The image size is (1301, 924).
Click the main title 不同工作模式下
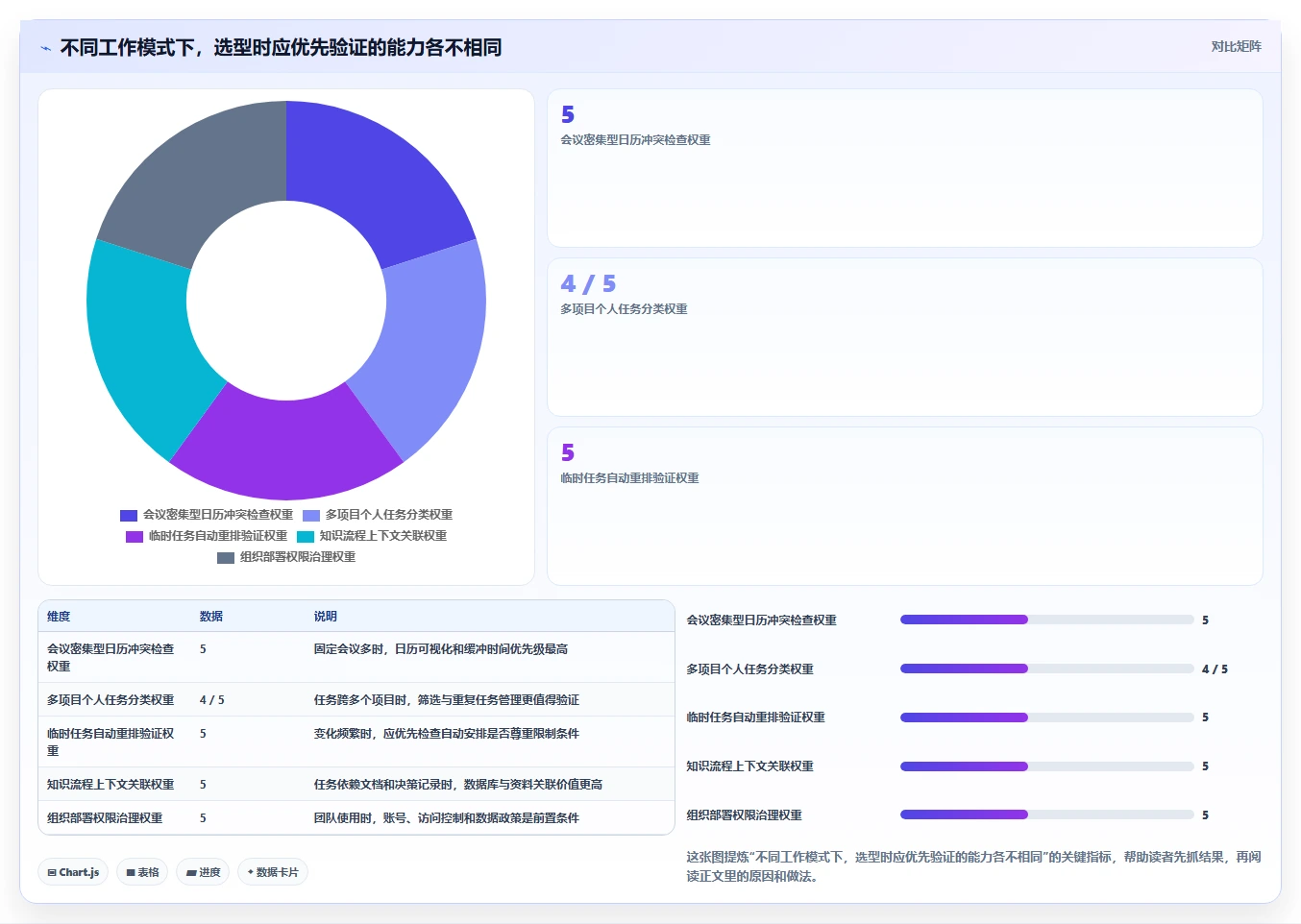(281, 48)
